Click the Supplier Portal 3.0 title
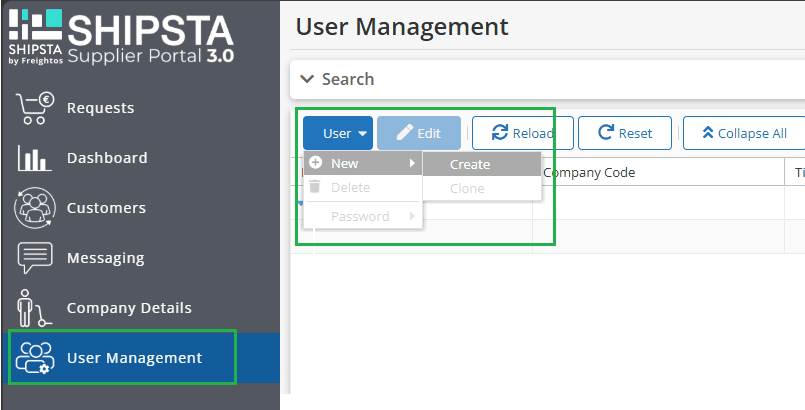Screen dimensions: 805x410 coord(151,55)
